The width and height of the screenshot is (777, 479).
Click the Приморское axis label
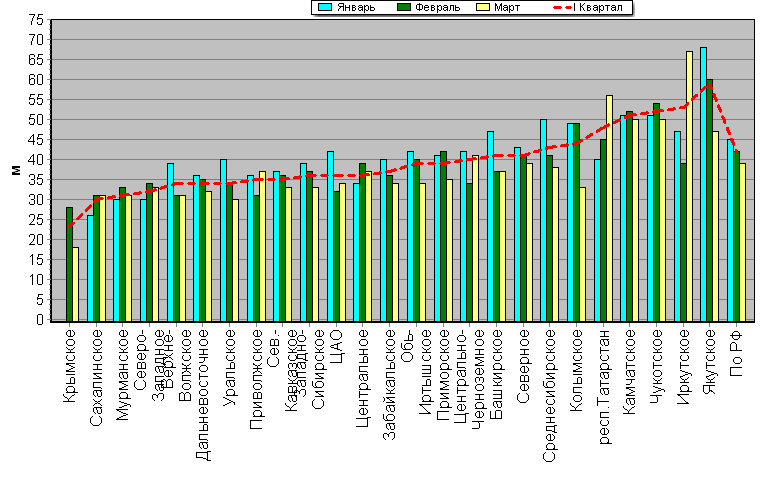pyautogui.click(x=443, y=374)
